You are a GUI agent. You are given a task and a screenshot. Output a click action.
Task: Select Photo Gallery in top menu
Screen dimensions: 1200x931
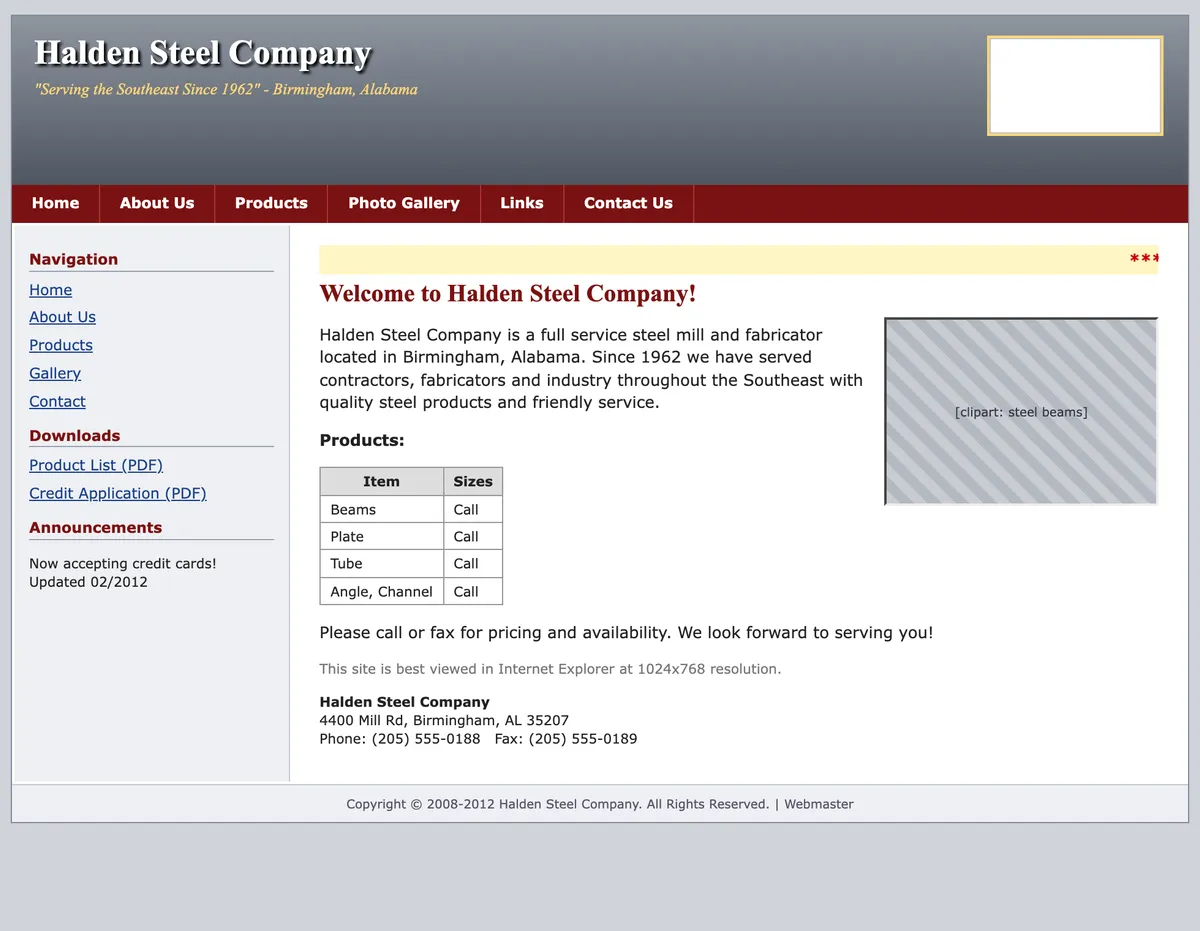tap(404, 203)
